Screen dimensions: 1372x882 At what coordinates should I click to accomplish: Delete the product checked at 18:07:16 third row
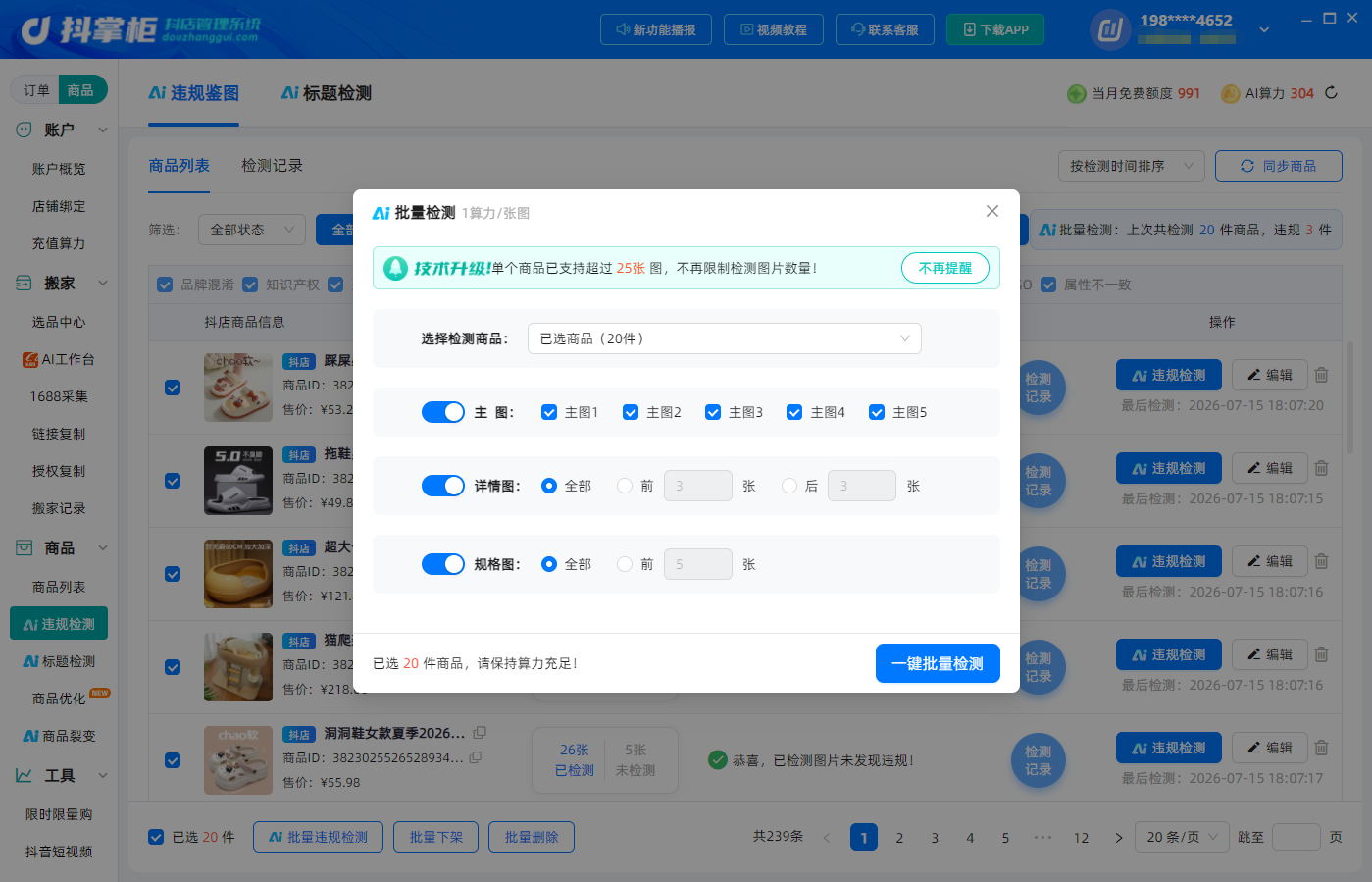click(x=1321, y=561)
